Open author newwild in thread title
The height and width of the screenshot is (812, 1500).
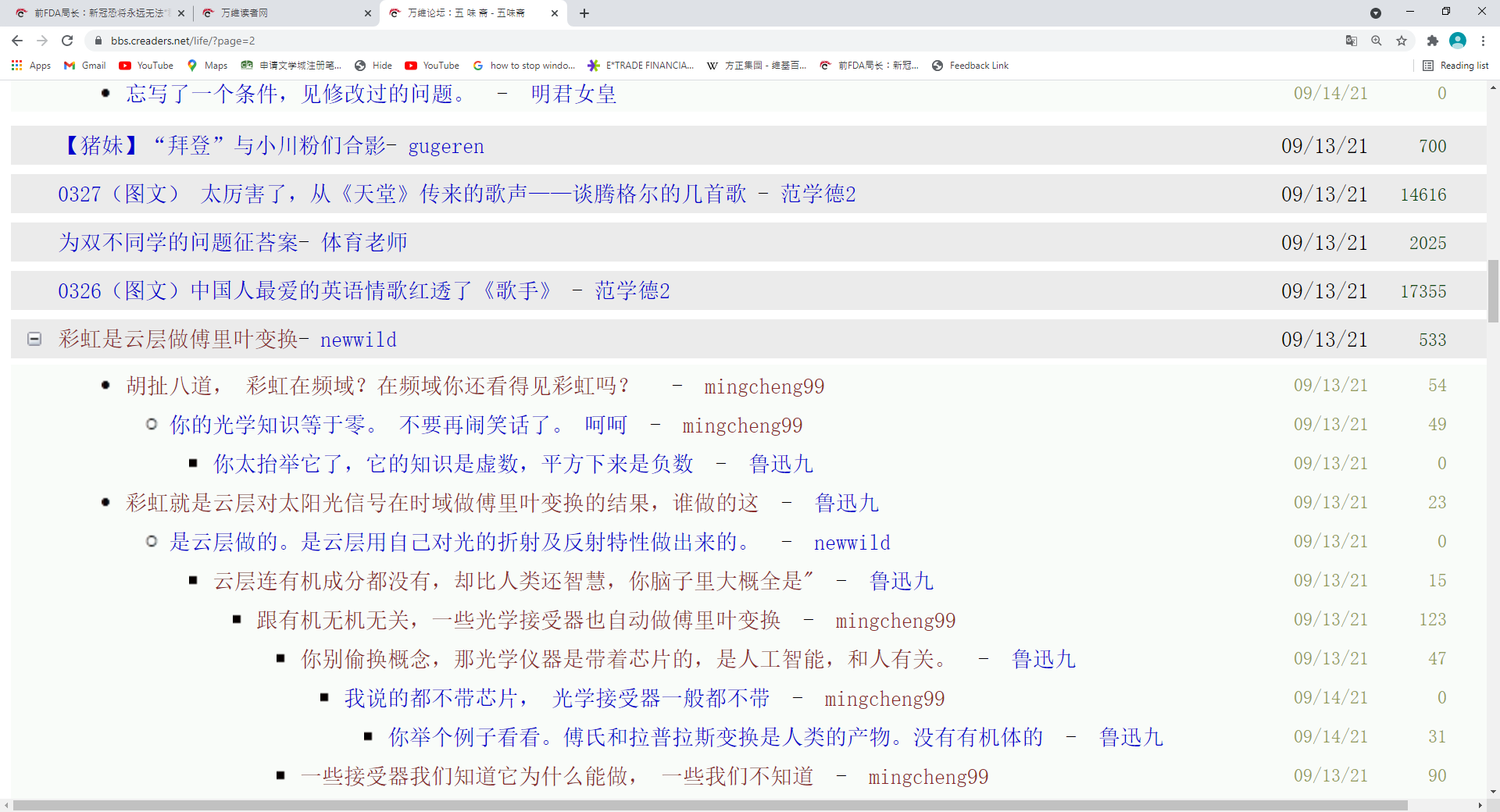point(359,340)
